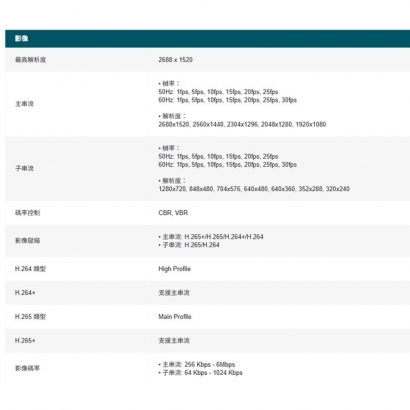Select the 影像壓縮 row label
This screenshot has width=410, height=410.
tap(27, 241)
